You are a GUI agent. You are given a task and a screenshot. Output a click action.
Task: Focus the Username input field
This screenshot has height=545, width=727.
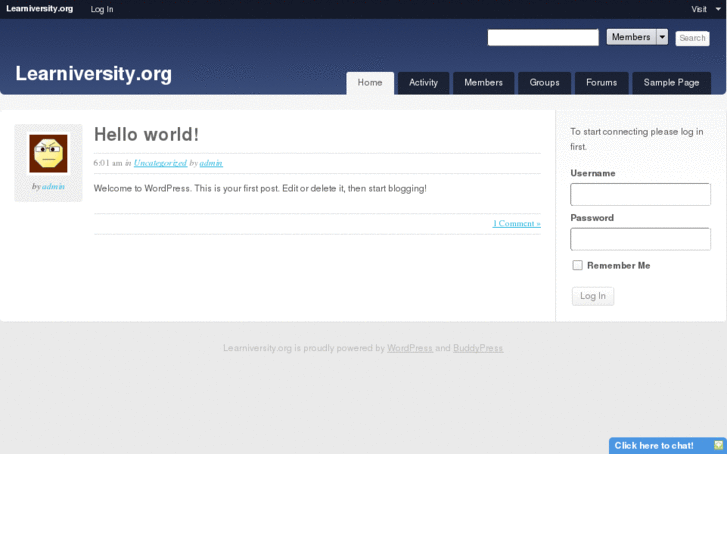640,194
